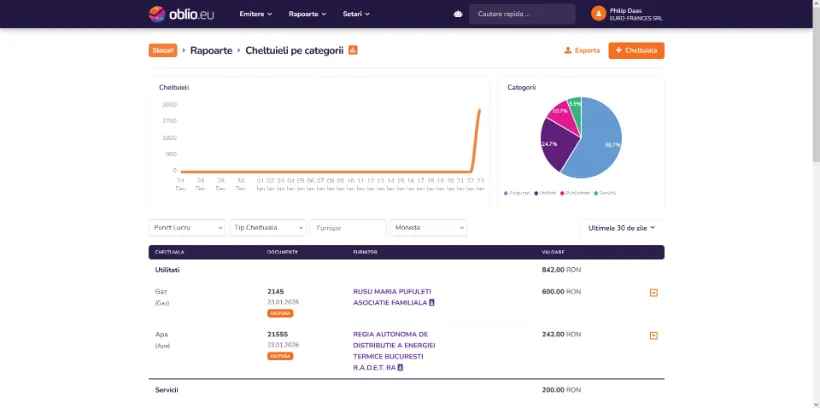820x408 pixels.
Task: Open the action menu icon for Gaz row
Action: 654,293
